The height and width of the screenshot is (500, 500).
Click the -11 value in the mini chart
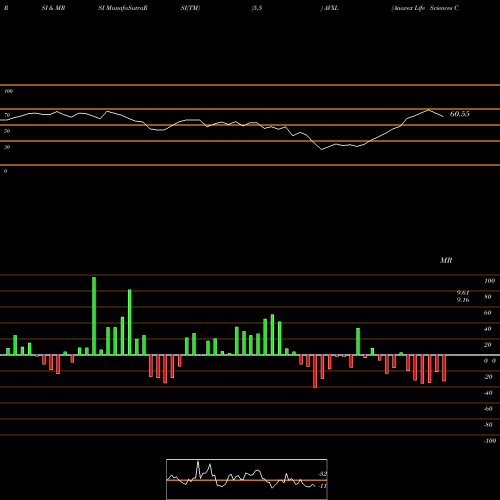(x=322, y=486)
